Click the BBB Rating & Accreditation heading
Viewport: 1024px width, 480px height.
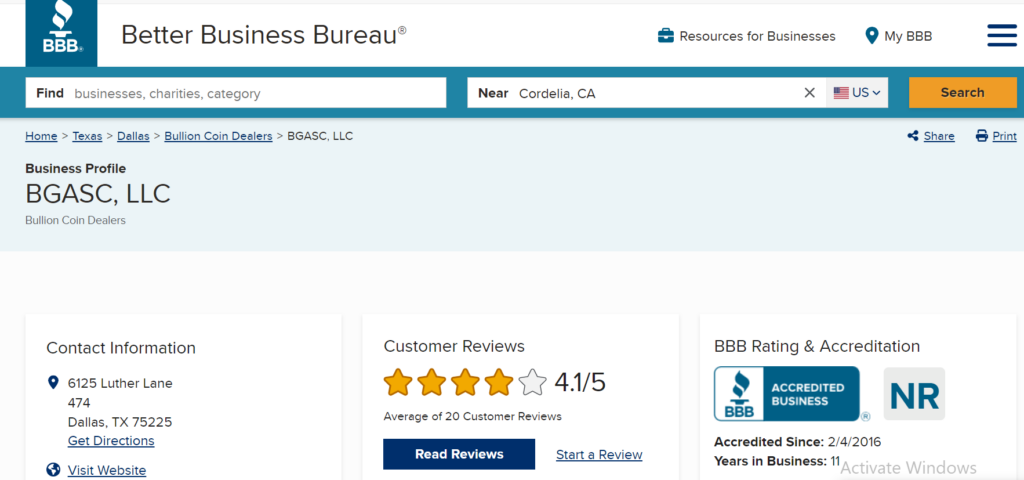(x=817, y=346)
